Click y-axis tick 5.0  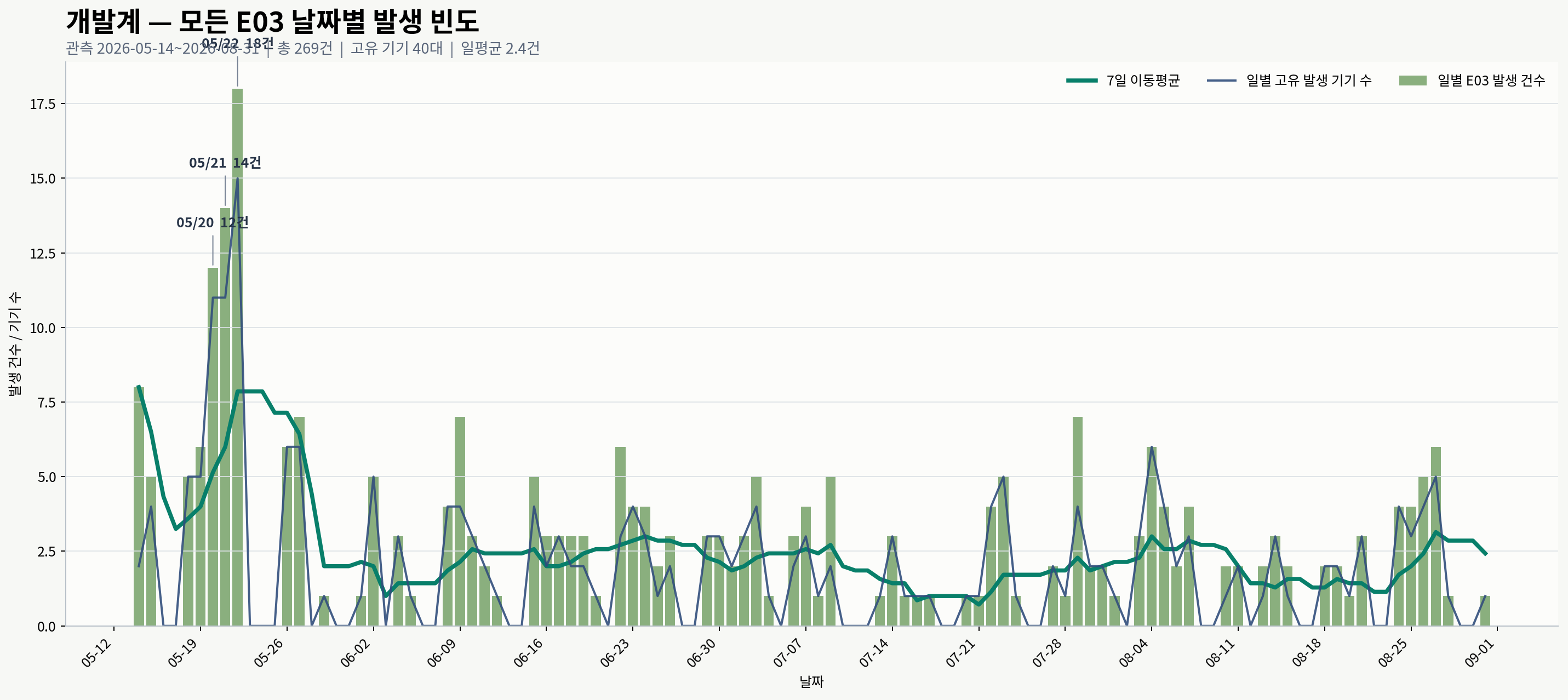[47, 477]
